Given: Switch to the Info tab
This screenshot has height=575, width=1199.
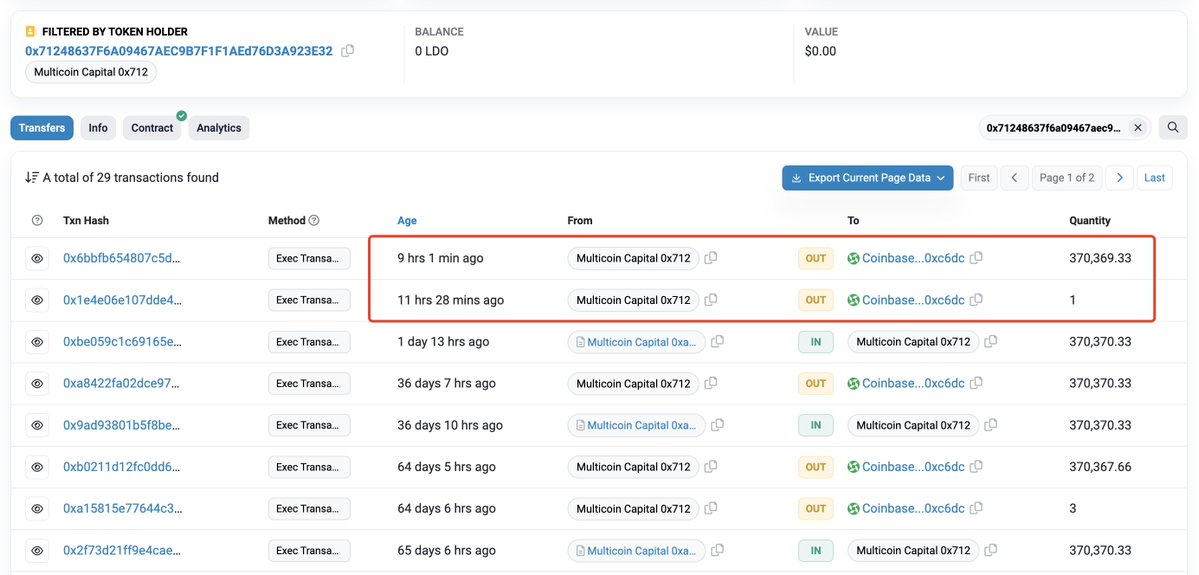Looking at the screenshot, I should [98, 128].
